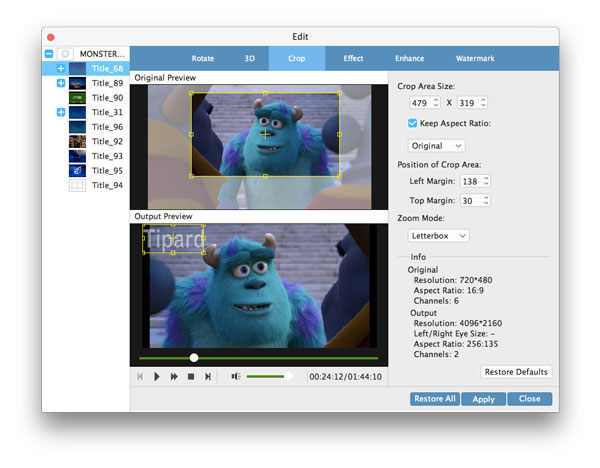
Task: Expand the Title_31 entry
Action: pyautogui.click(x=61, y=112)
